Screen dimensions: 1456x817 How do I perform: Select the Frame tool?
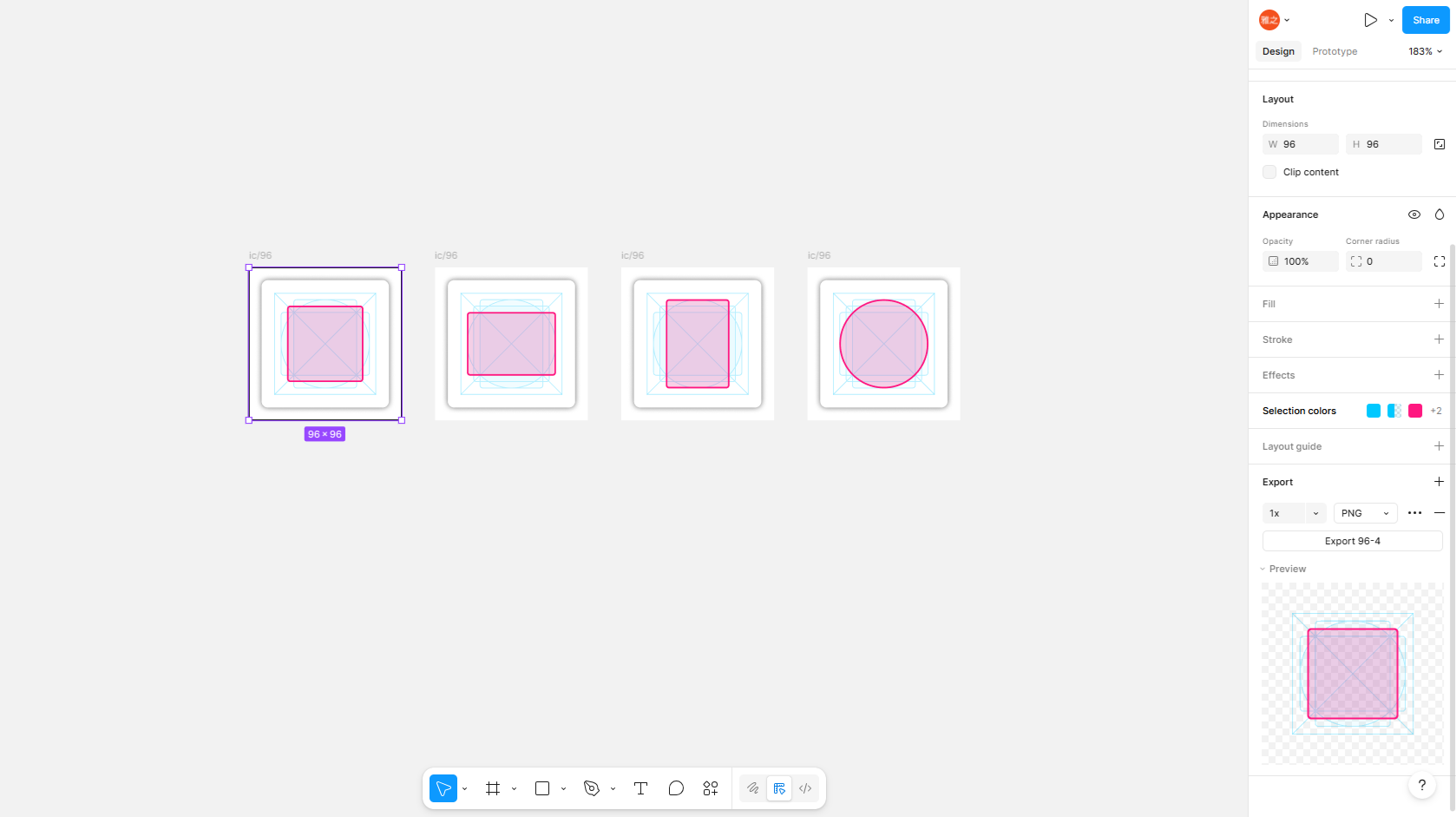click(x=493, y=788)
